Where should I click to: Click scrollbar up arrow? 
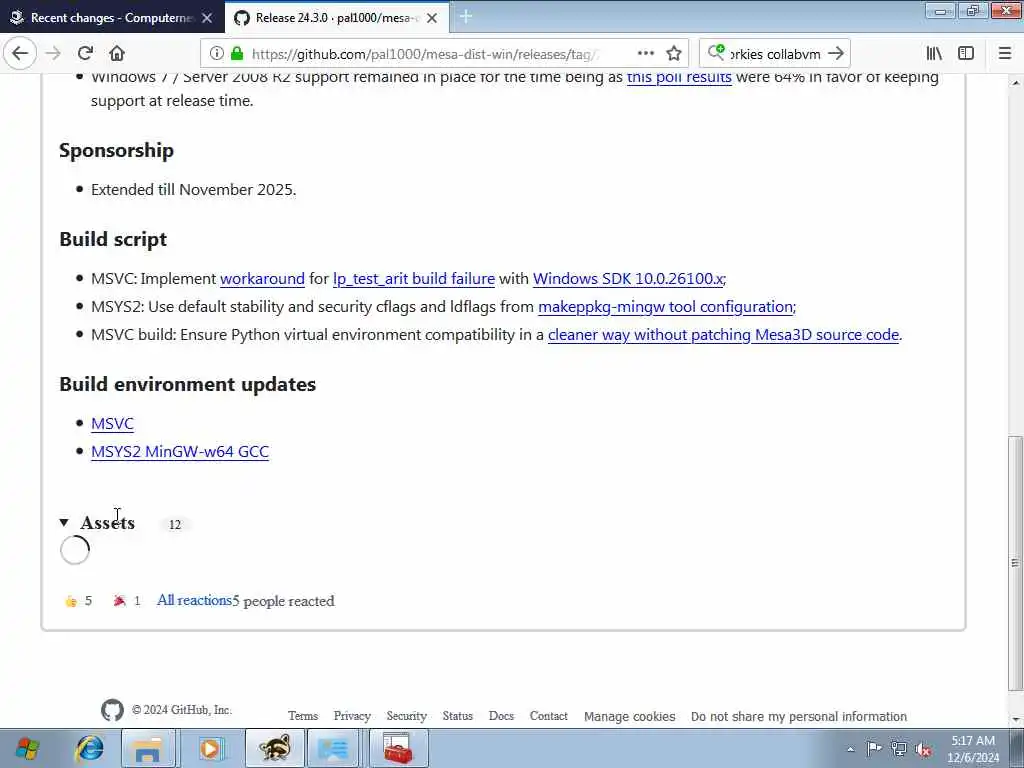(1015, 83)
